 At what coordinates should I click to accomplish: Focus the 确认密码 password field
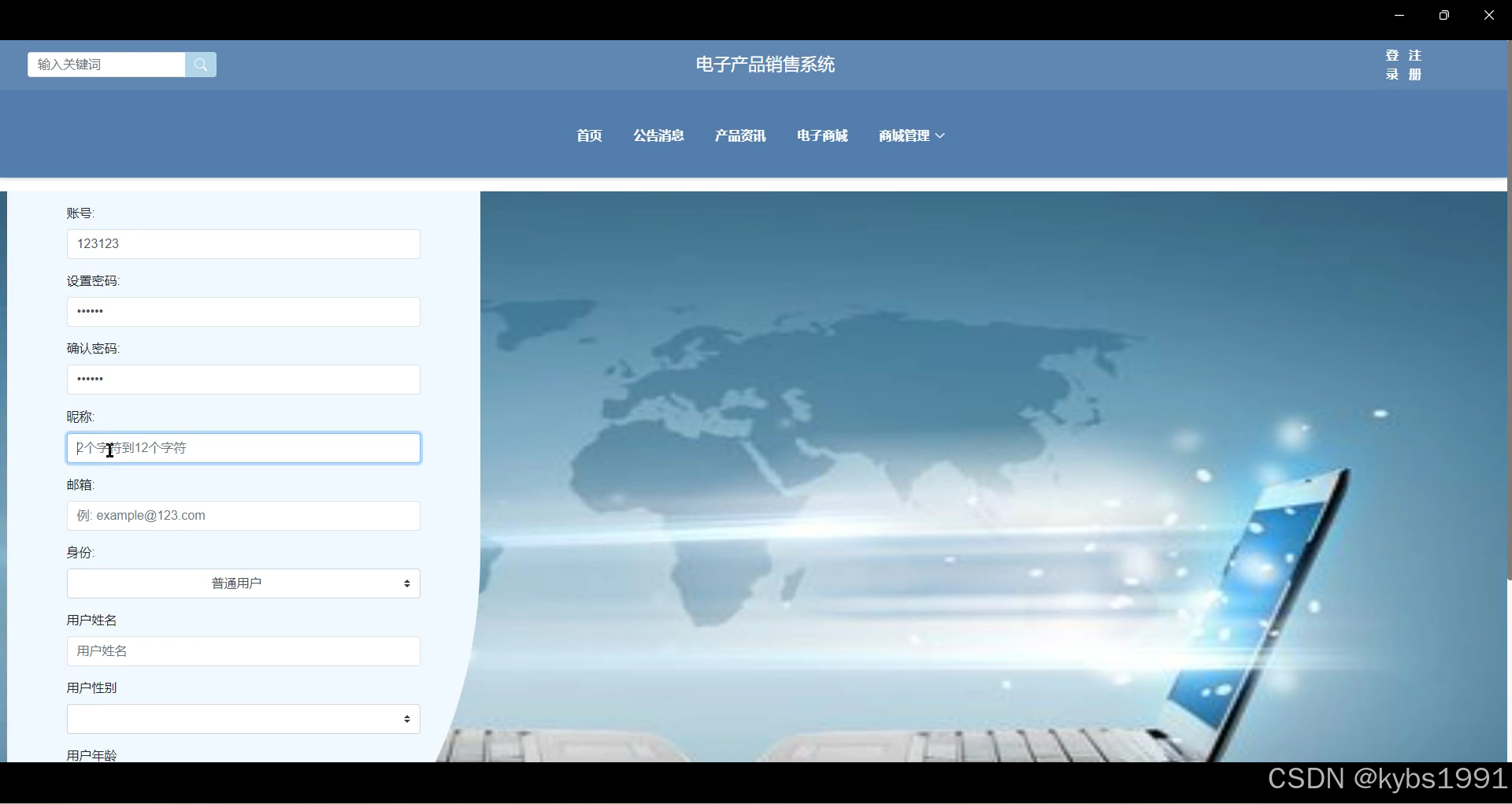pos(243,380)
